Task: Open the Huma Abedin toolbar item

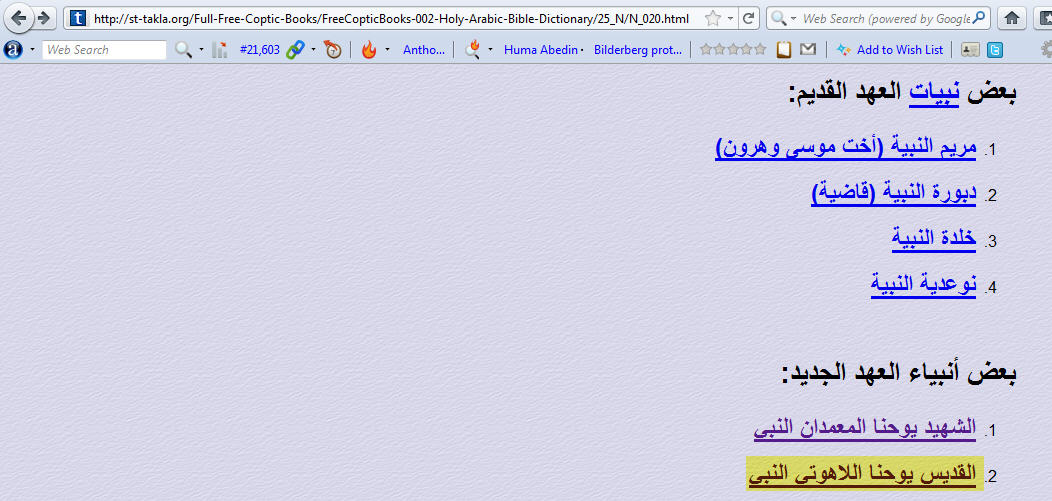Action: (x=540, y=49)
